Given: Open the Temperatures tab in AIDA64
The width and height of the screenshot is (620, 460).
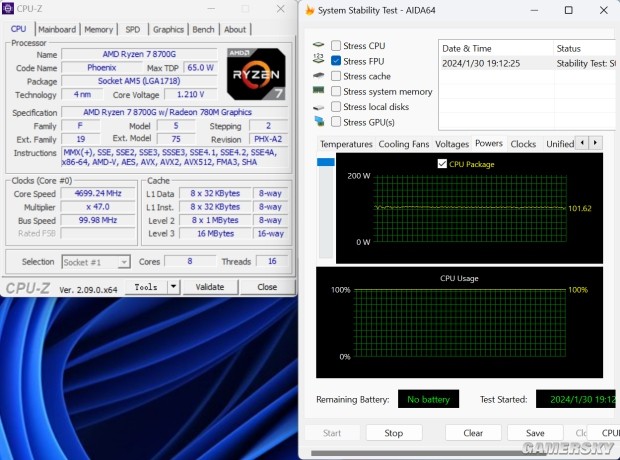Looking at the screenshot, I should point(346,144).
